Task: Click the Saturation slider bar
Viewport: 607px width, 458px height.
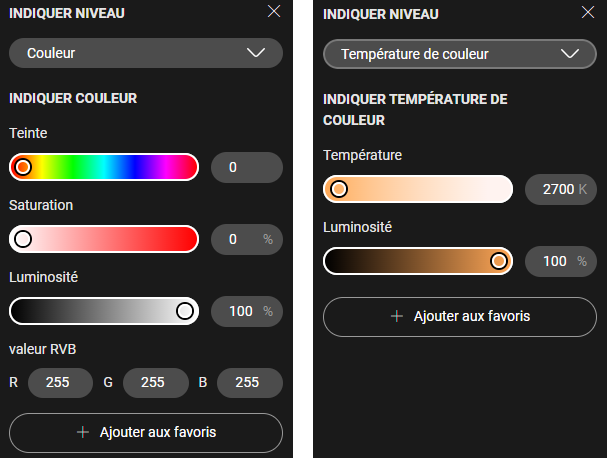Action: point(104,239)
